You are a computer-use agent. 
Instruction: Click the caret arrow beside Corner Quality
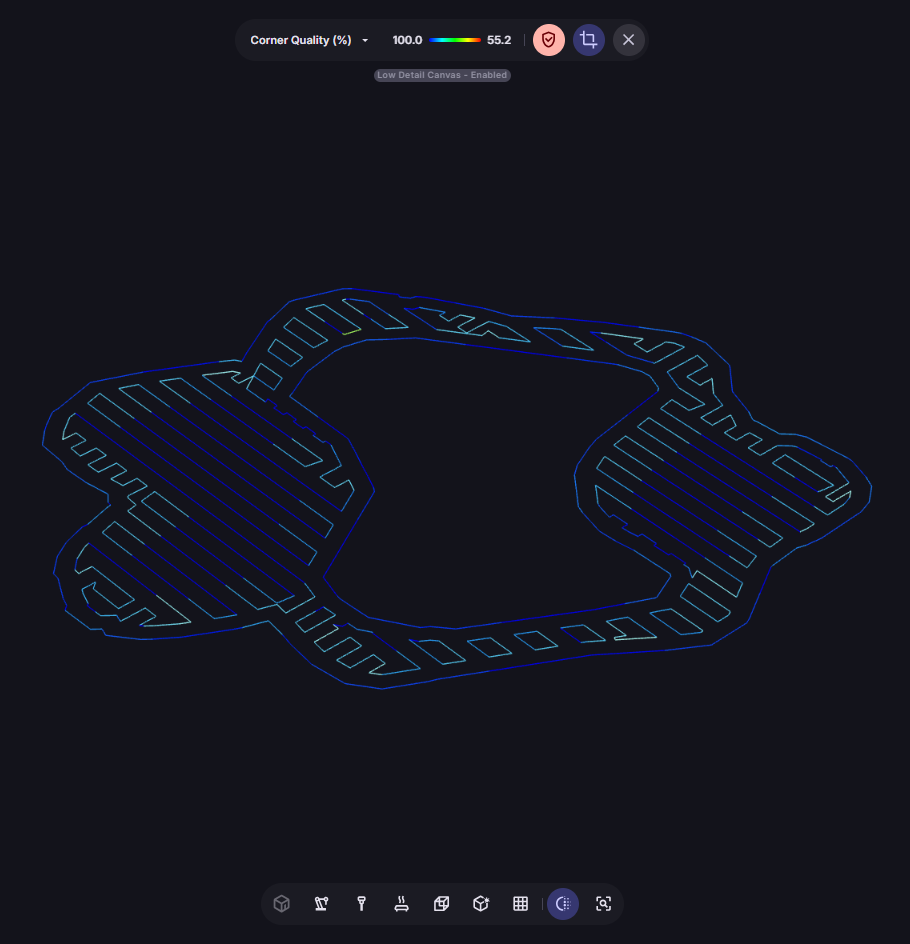[365, 41]
